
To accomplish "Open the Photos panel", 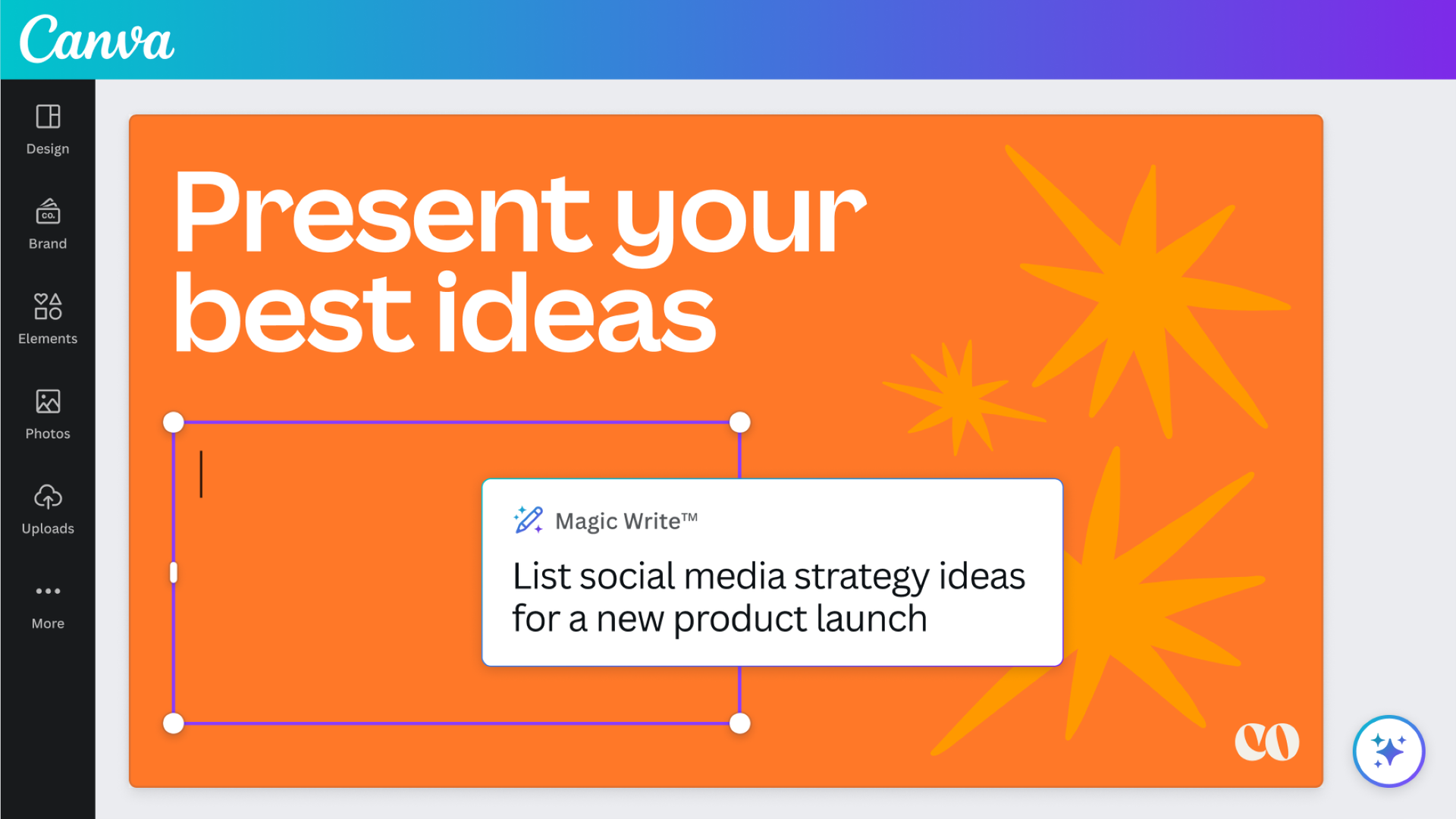I will click(47, 414).
